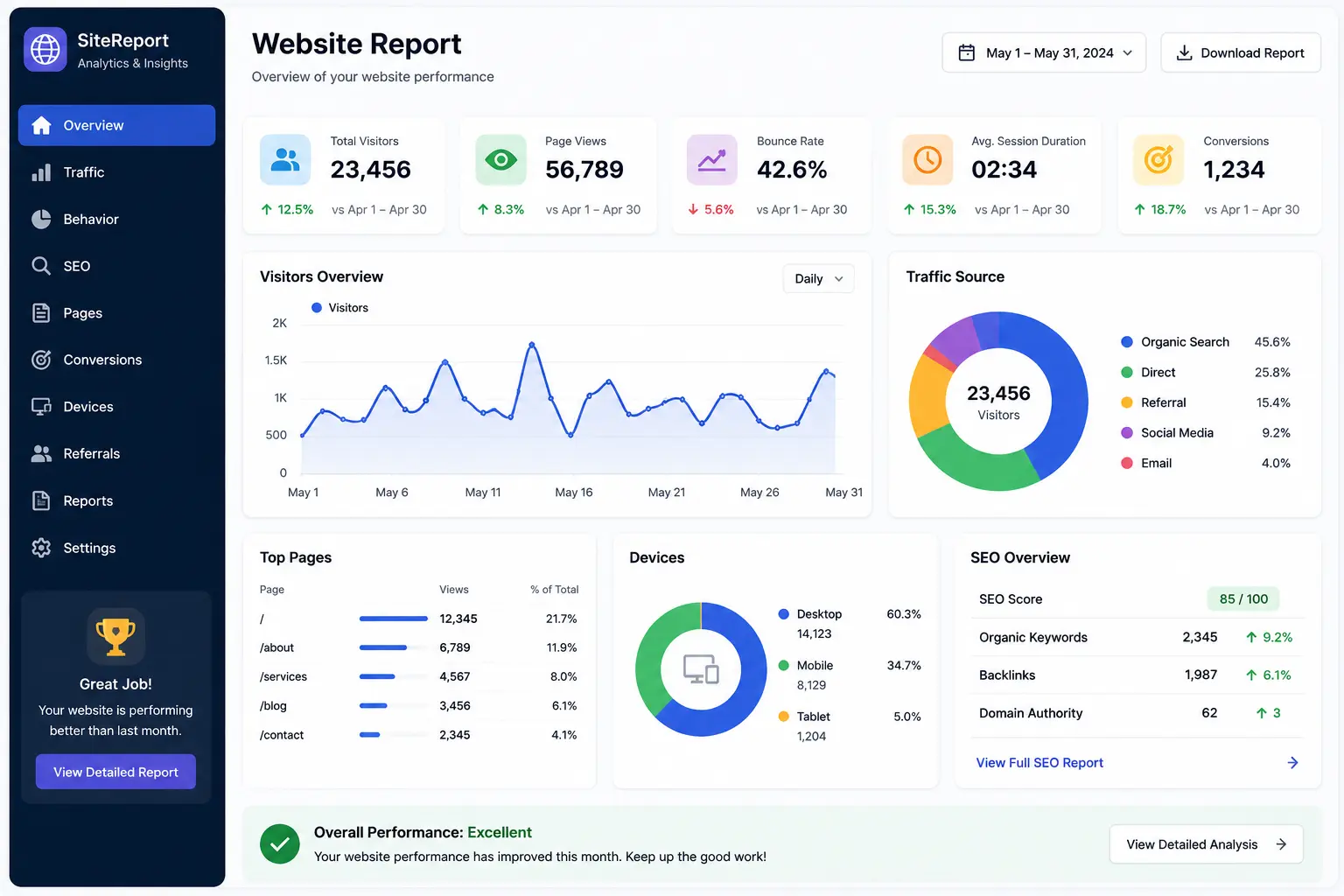Image resolution: width=1344 pixels, height=896 pixels.
Task: Click the arrow on View Detailed Analysis
Action: coord(1281,844)
